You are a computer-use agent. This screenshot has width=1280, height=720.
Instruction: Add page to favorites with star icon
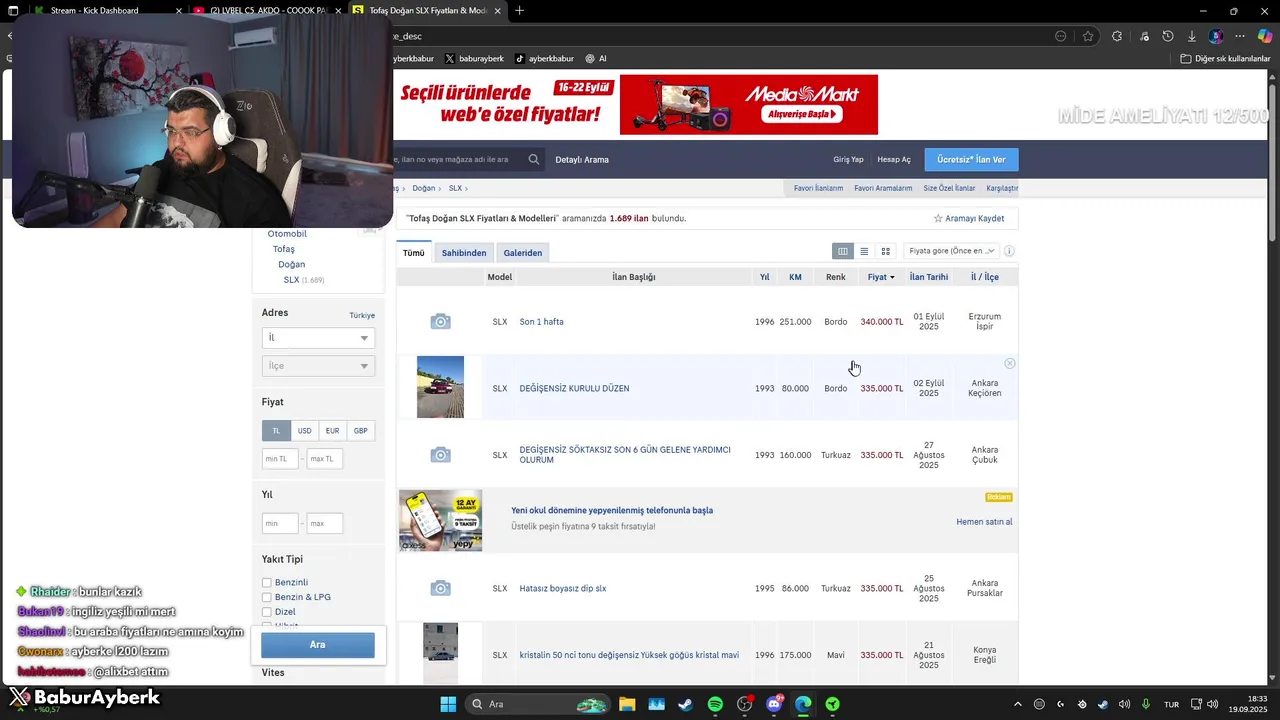coord(1088,36)
